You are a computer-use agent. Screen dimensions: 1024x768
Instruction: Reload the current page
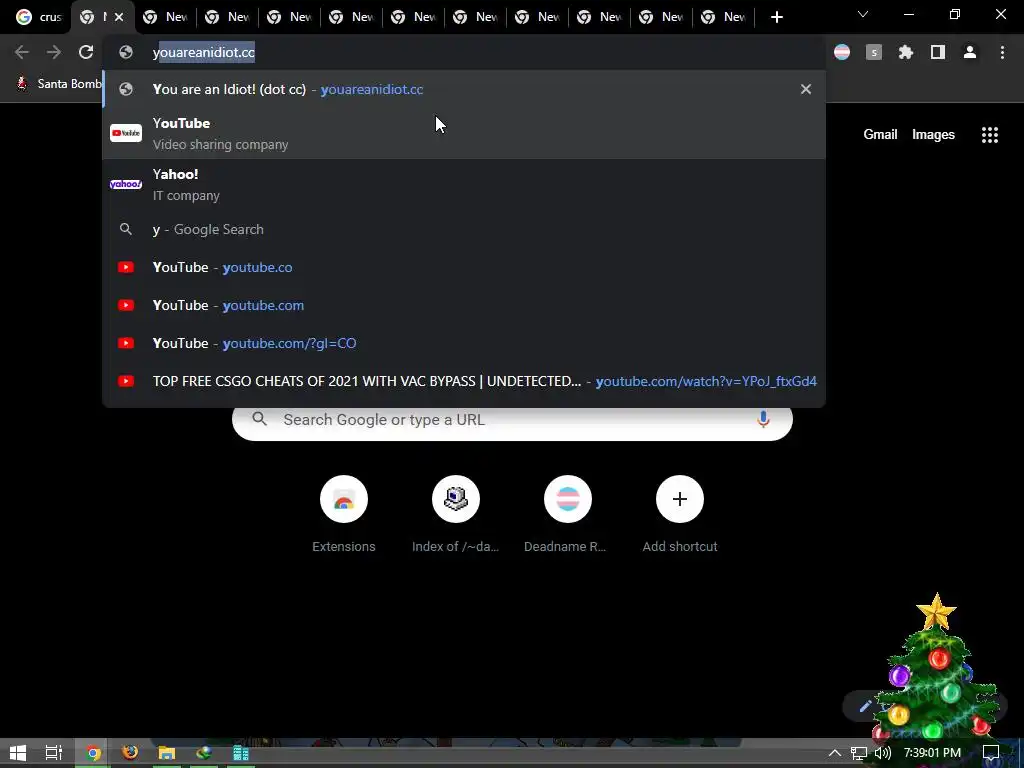(86, 52)
